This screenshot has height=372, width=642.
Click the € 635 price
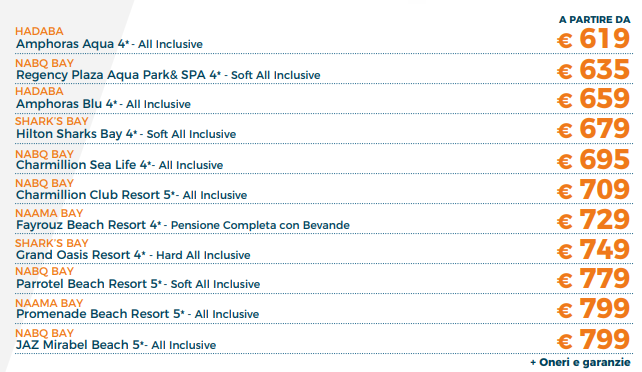click(x=593, y=70)
